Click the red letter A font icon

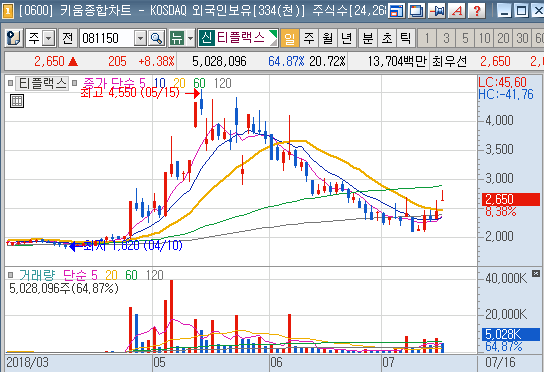pos(457,11)
